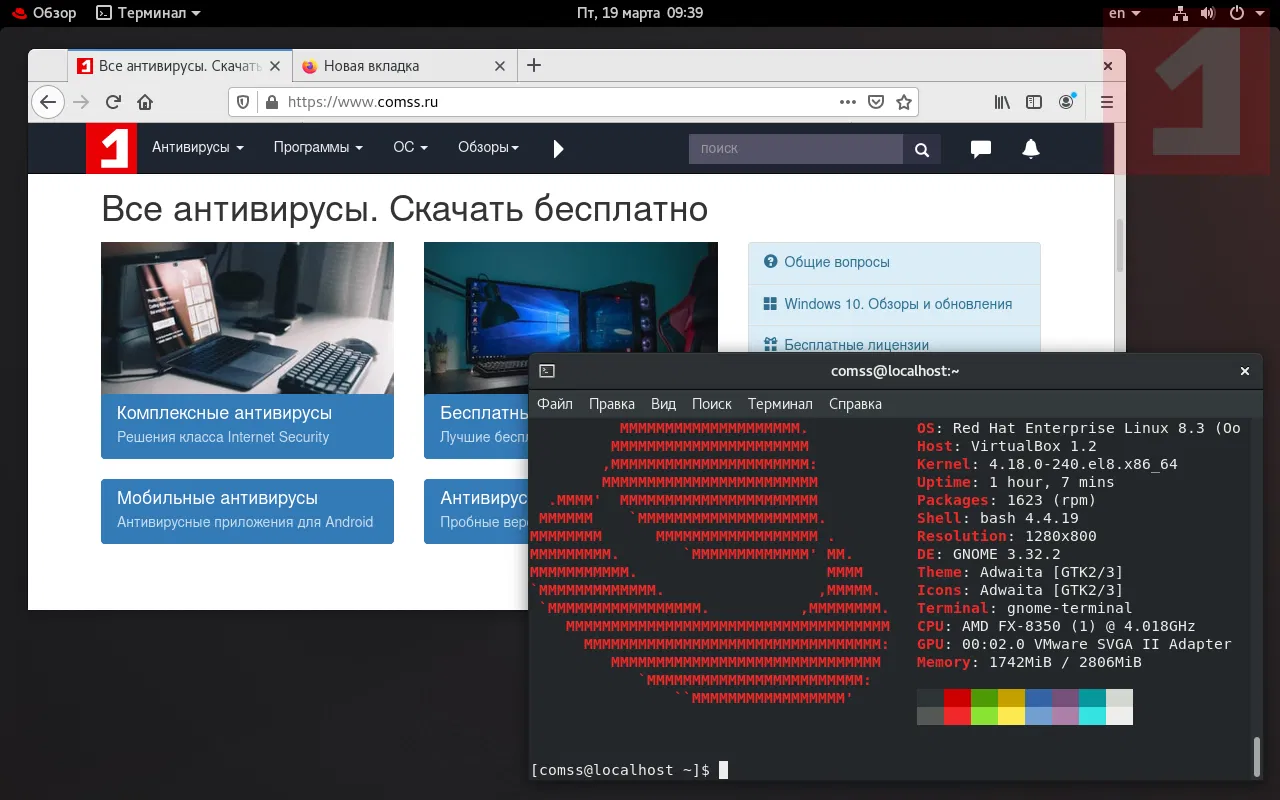Viewport: 1280px width, 800px height.
Task: Click the power icon in top bar
Action: (1236, 13)
